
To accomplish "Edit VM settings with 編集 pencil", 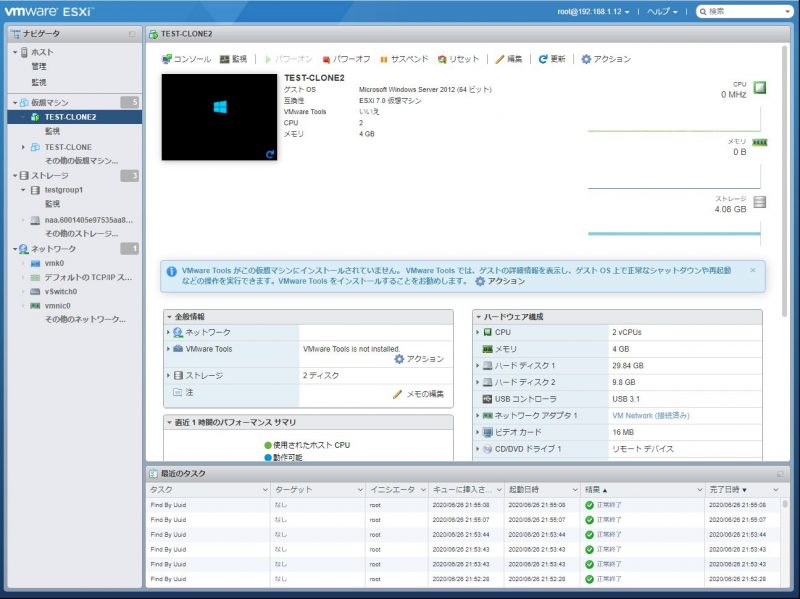I will point(499,59).
